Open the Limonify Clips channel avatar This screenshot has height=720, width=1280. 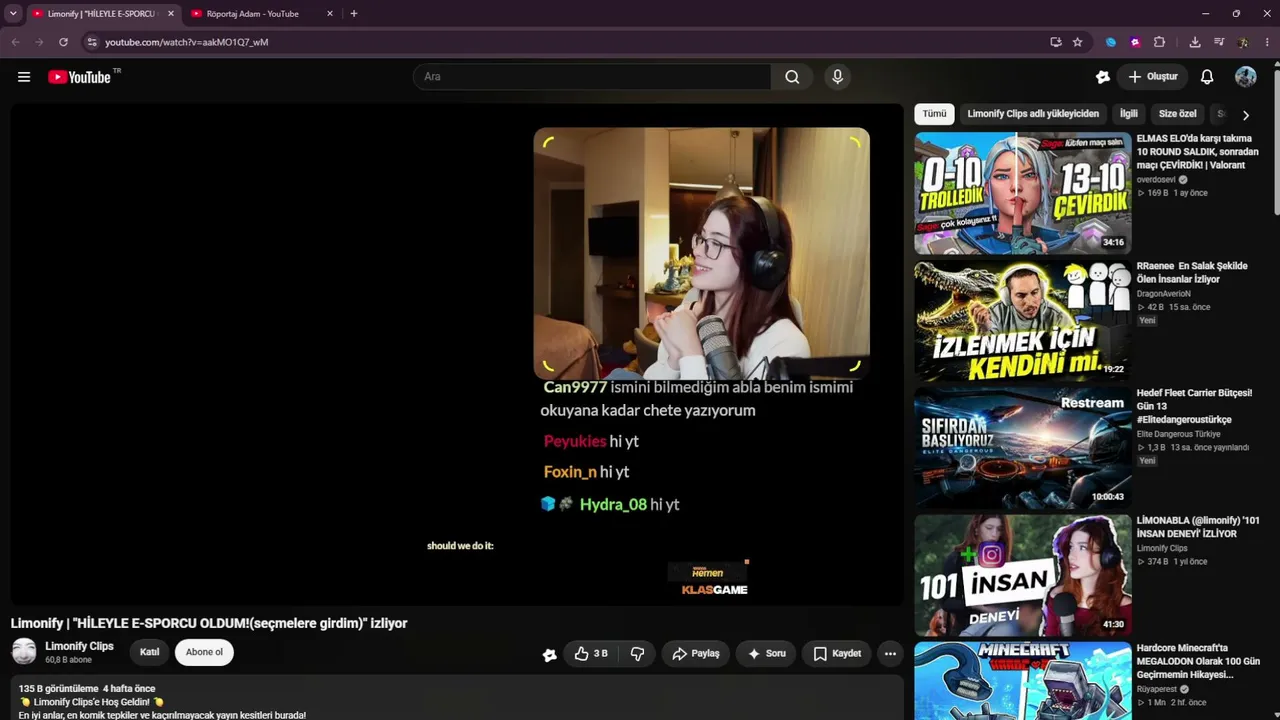click(x=24, y=652)
